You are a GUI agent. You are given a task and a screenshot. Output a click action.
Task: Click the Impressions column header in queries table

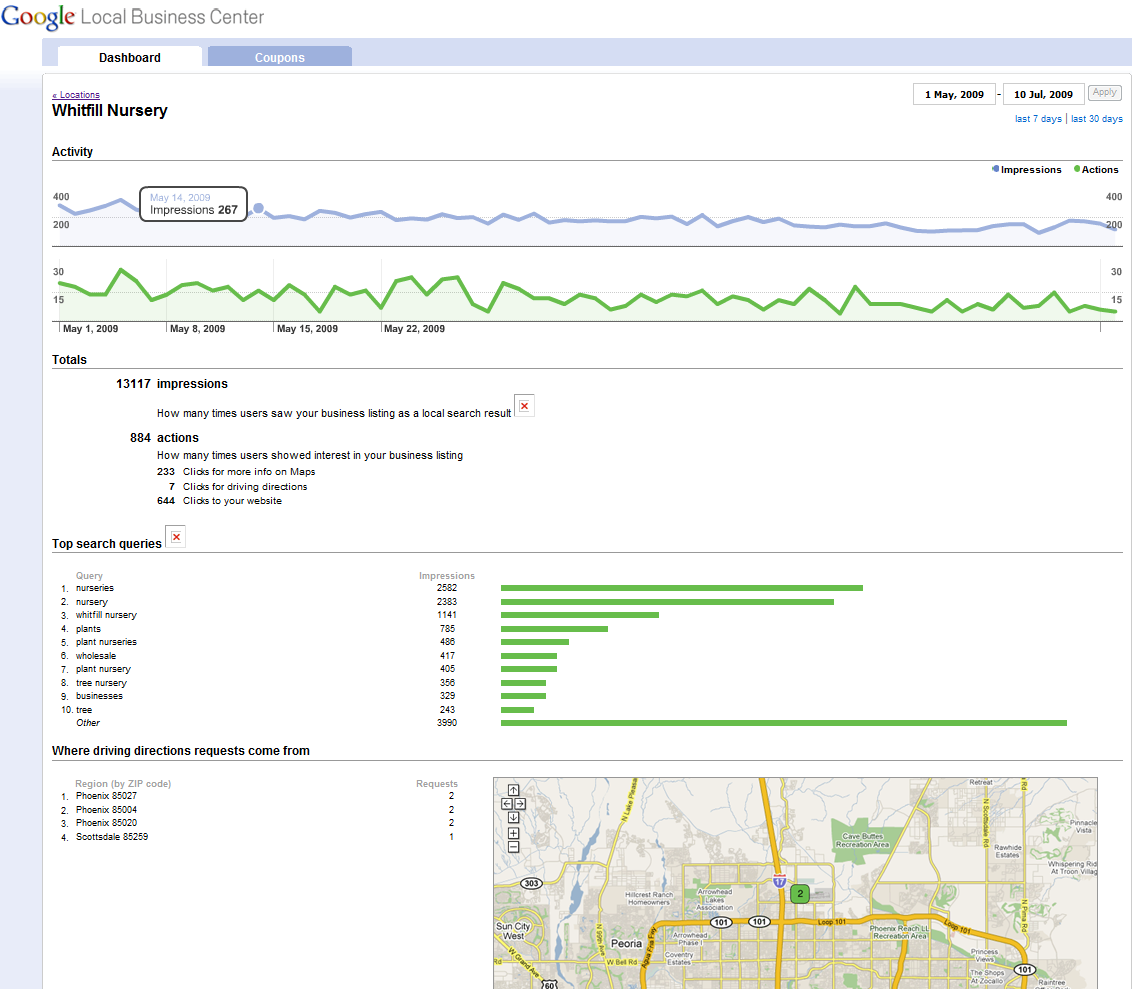click(447, 576)
